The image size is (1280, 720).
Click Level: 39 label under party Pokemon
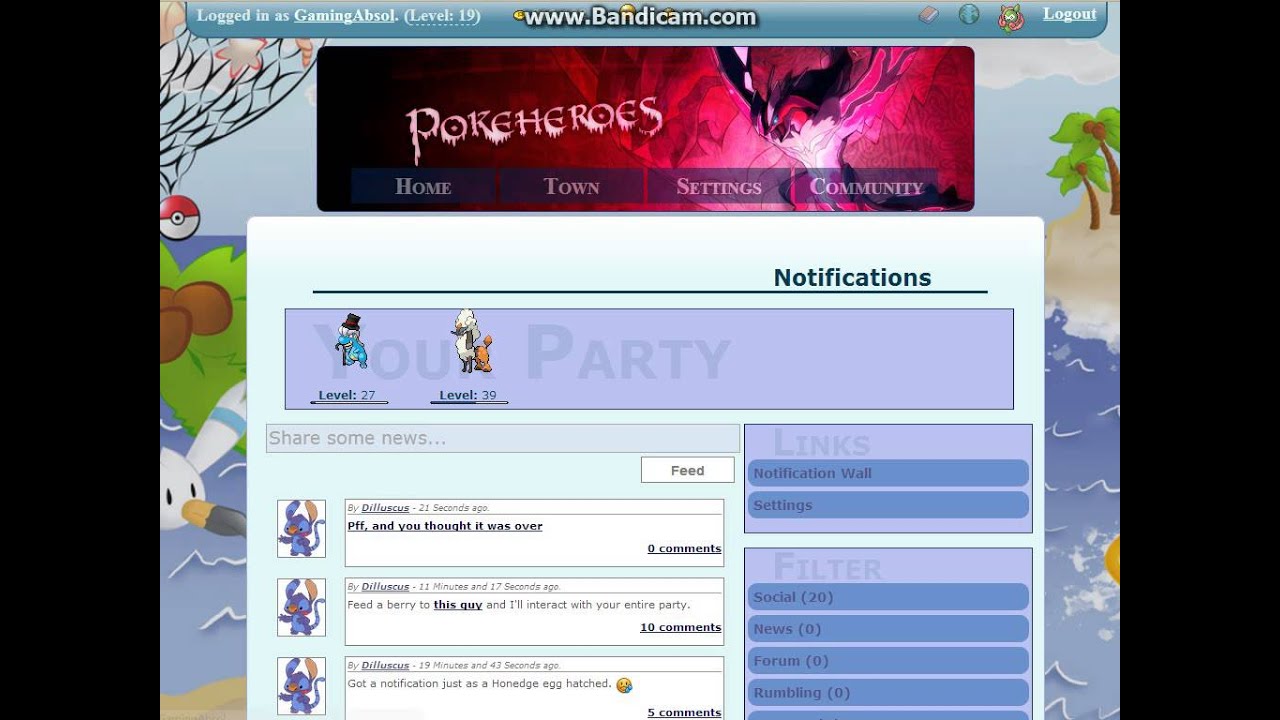click(x=468, y=395)
